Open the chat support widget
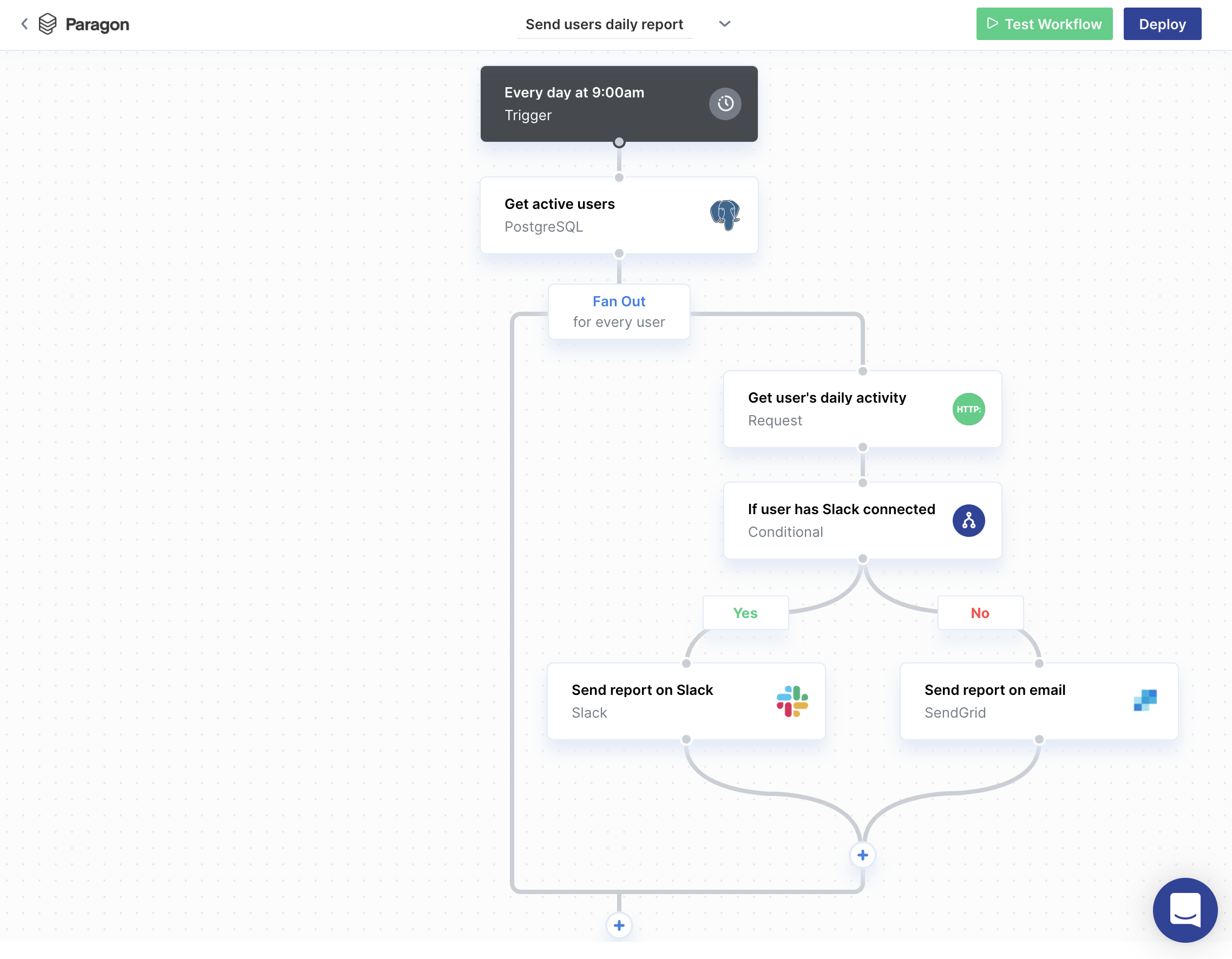This screenshot has height=959, width=1232. click(1184, 909)
